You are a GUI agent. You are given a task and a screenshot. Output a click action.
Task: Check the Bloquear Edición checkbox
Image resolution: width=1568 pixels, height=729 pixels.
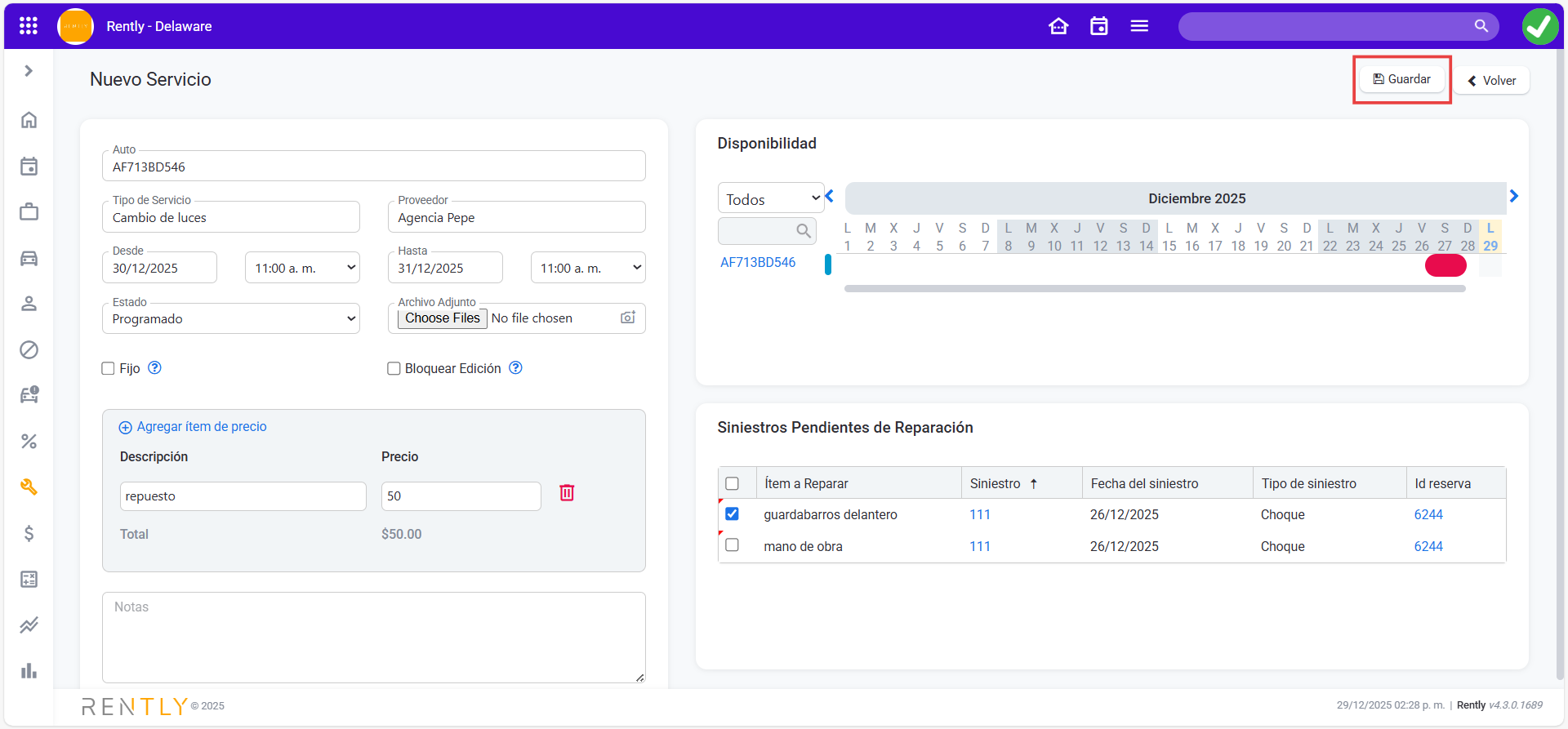(394, 368)
